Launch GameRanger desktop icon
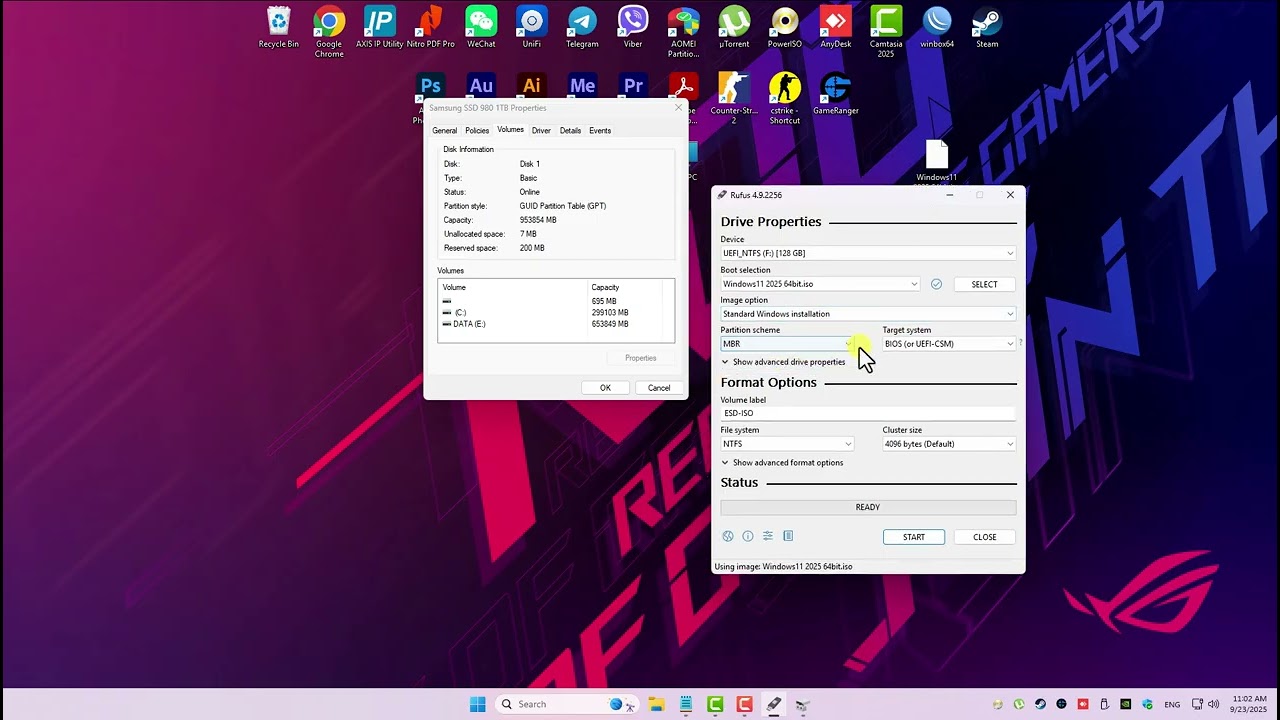 [x=836, y=94]
